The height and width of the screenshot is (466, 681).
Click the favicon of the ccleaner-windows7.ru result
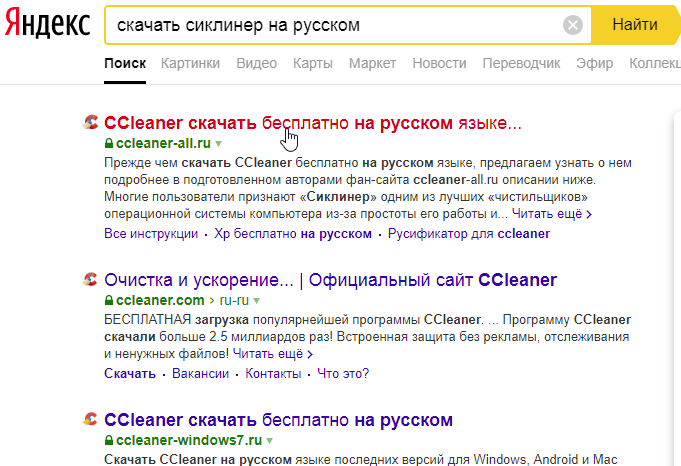point(90,419)
